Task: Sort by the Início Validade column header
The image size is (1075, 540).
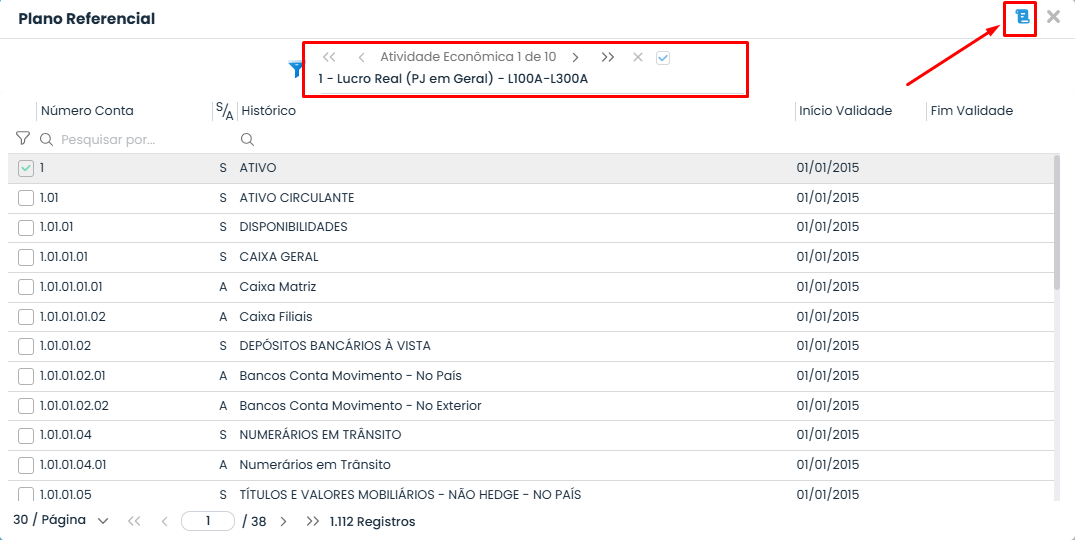Action: [845, 110]
